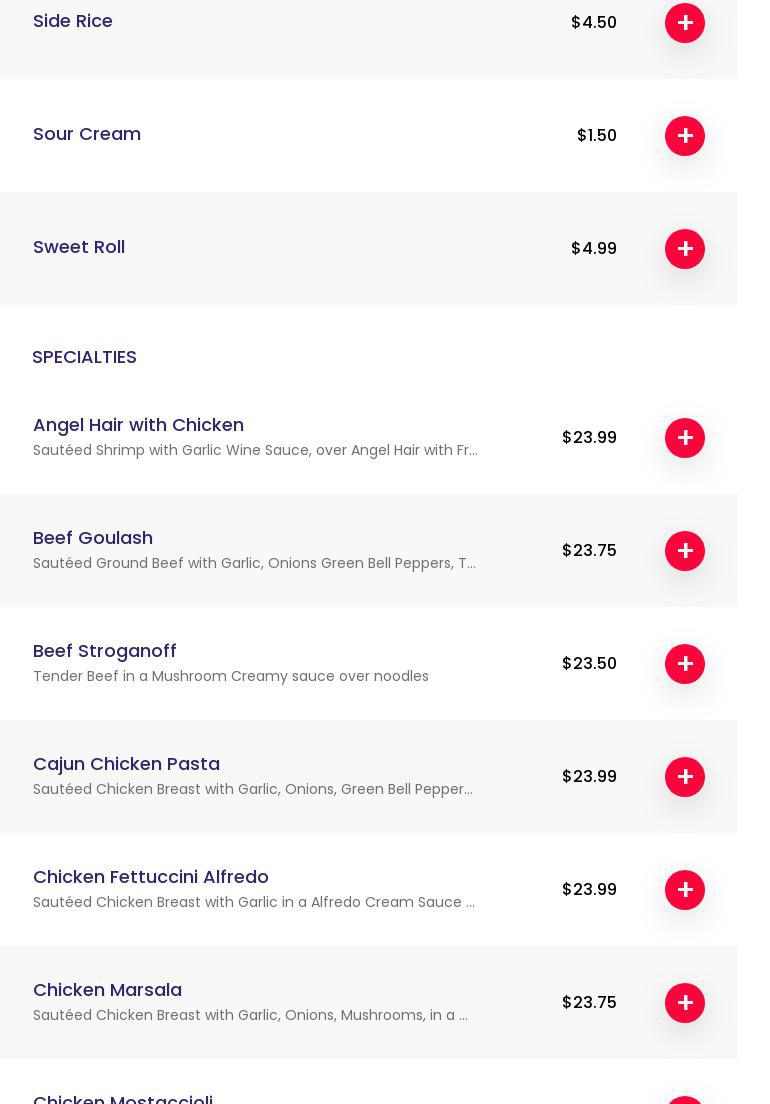Add Angel Hair with Chicken to order

tap(685, 438)
